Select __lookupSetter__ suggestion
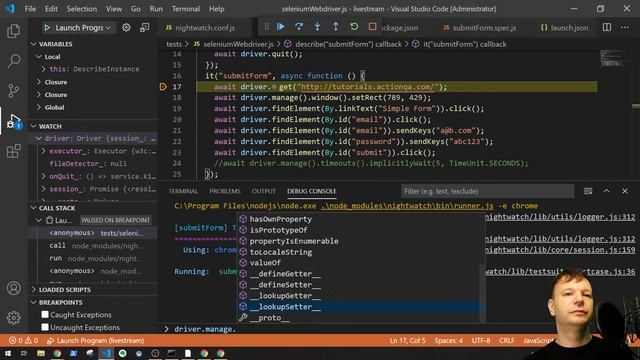Image resolution: width=640 pixels, height=360 pixels. click(x=359, y=307)
